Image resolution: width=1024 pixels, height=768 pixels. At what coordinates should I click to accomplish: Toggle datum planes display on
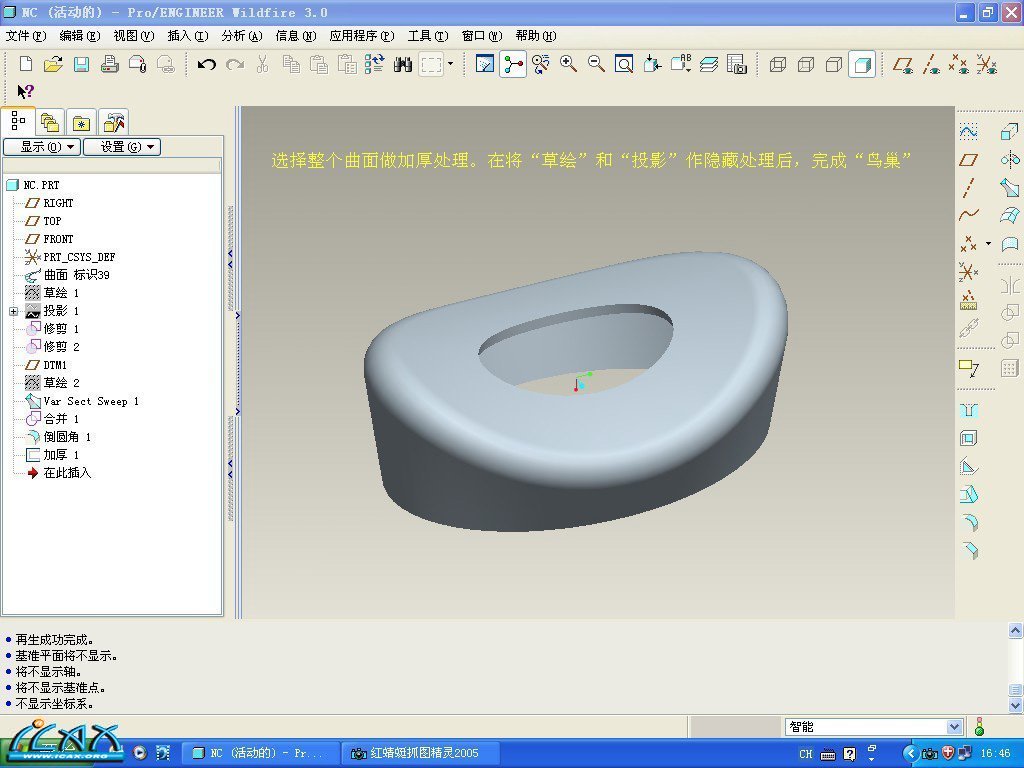click(903, 65)
